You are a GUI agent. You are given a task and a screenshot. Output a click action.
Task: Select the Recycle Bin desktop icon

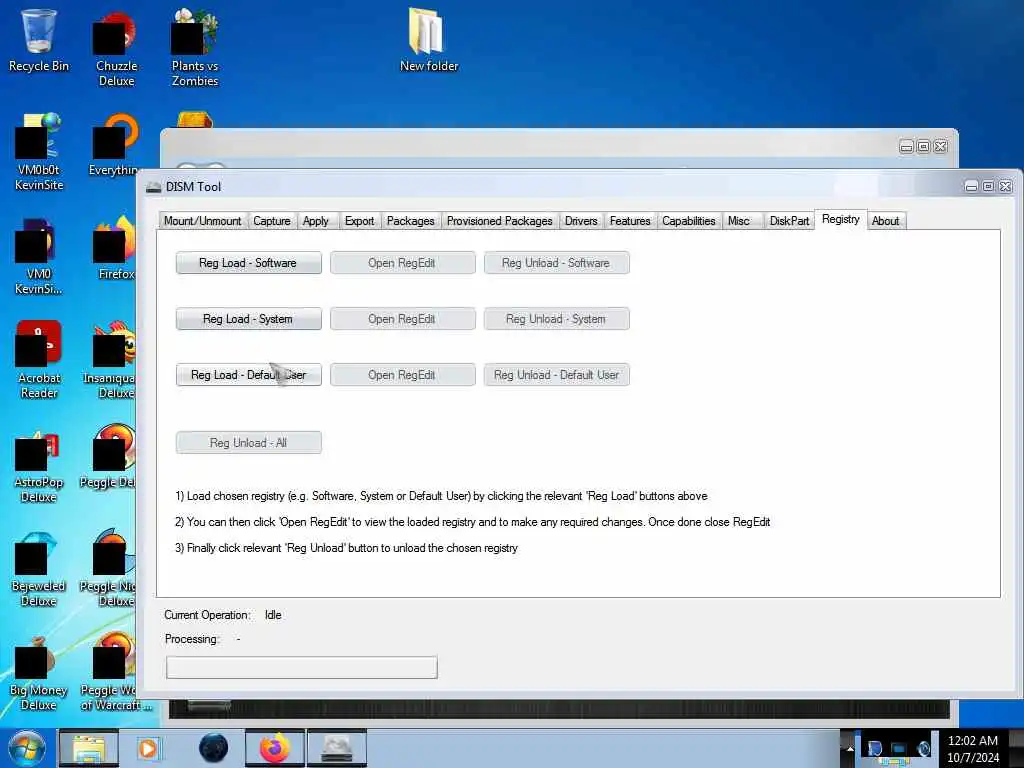[39, 40]
